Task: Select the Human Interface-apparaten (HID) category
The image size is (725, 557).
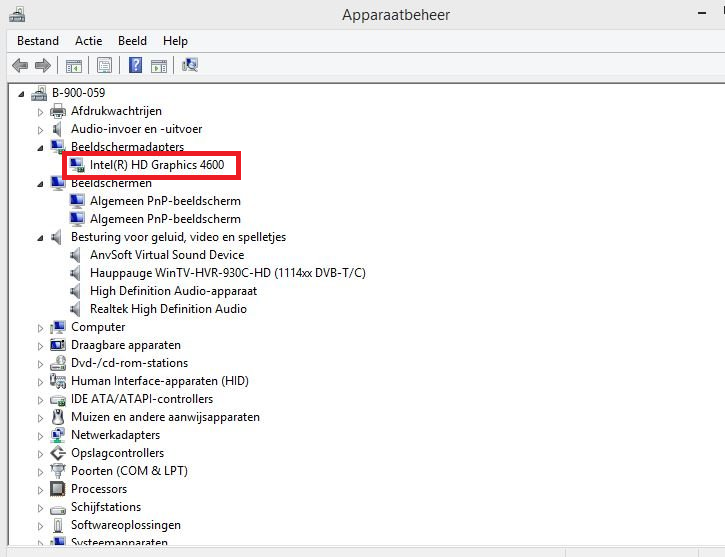Action: pos(160,381)
